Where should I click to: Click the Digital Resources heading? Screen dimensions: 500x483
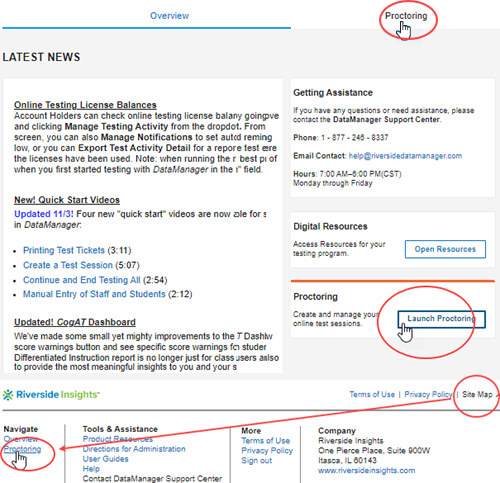pyautogui.click(x=330, y=226)
